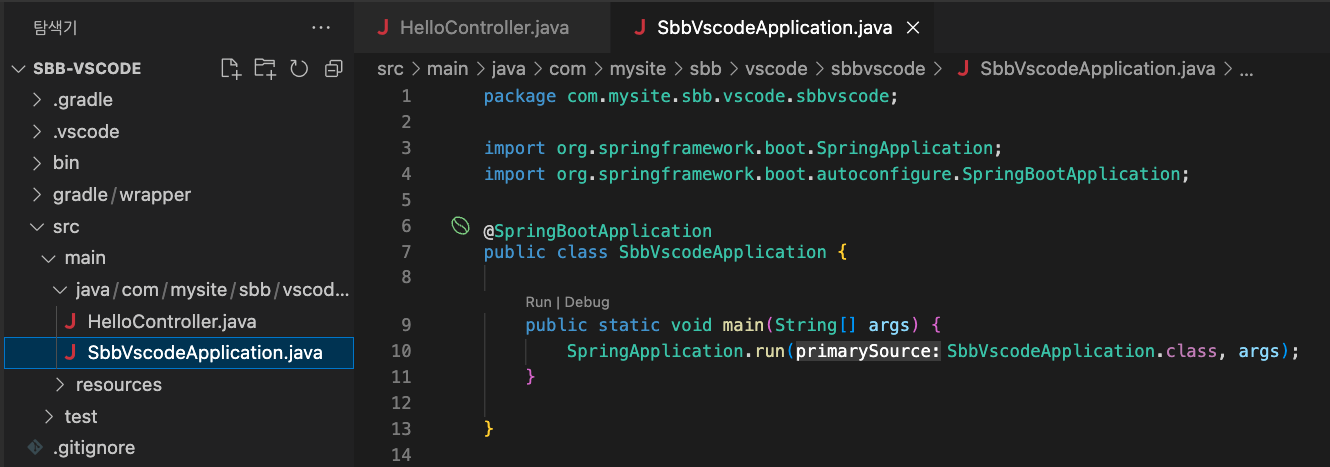The image size is (1330, 467).
Task: Expand the gradle/wrapper folder
Action: (x=37, y=194)
